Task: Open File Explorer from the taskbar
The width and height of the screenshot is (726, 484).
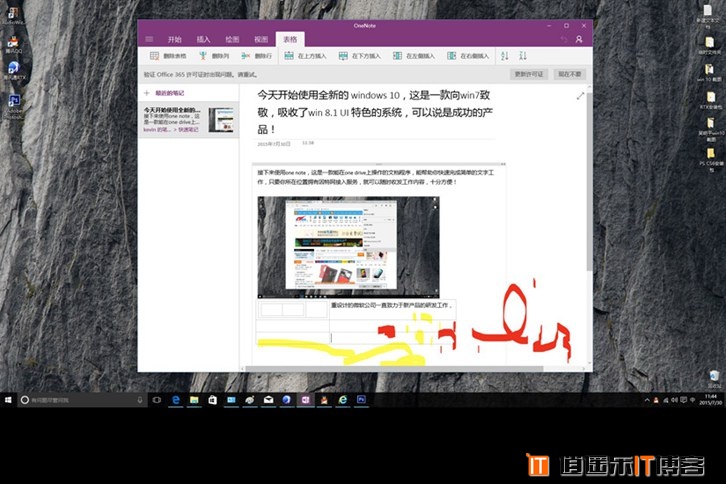Action: (x=194, y=400)
